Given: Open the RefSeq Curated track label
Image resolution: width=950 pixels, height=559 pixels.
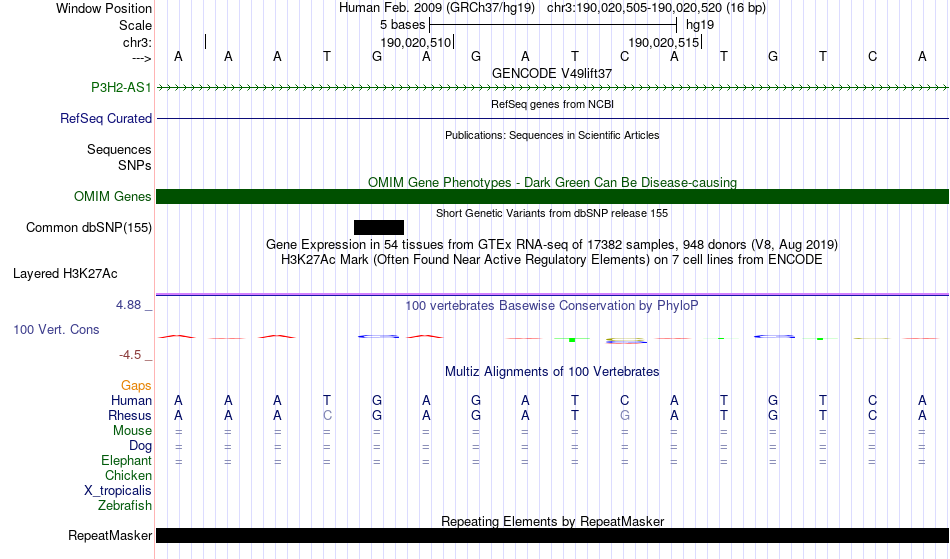Looking at the screenshot, I should 106,118.
